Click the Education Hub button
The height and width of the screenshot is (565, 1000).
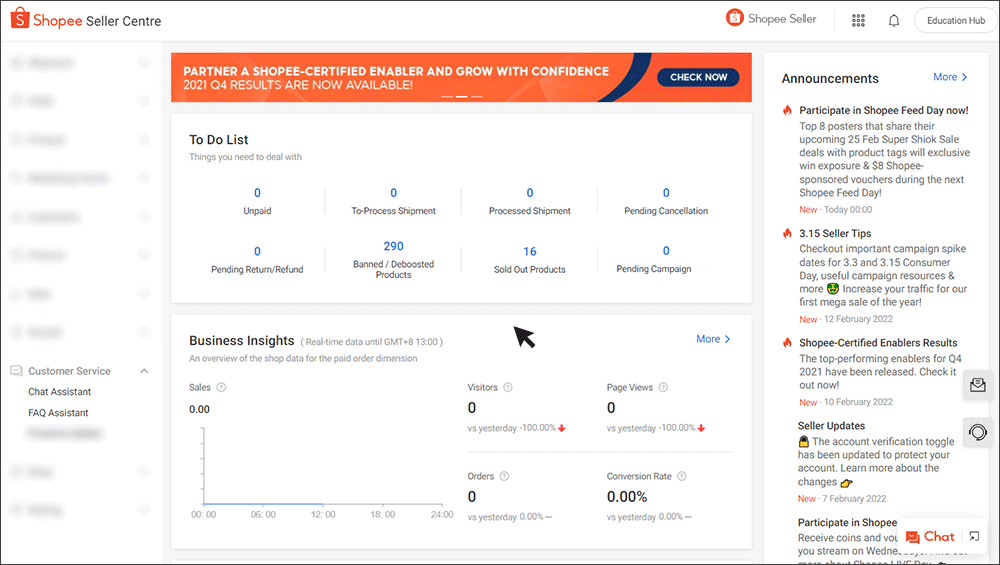point(955,20)
